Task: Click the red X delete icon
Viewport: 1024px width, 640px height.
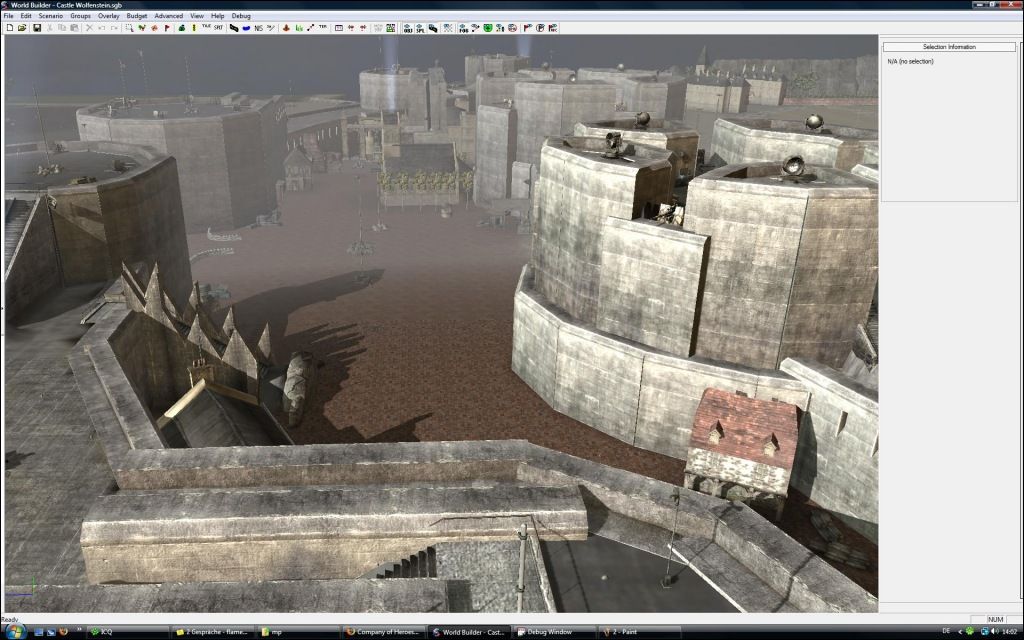Action: tap(89, 28)
